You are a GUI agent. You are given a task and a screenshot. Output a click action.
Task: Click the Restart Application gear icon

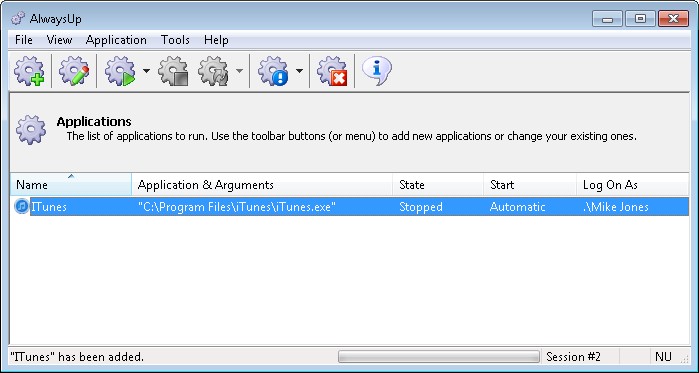point(214,71)
